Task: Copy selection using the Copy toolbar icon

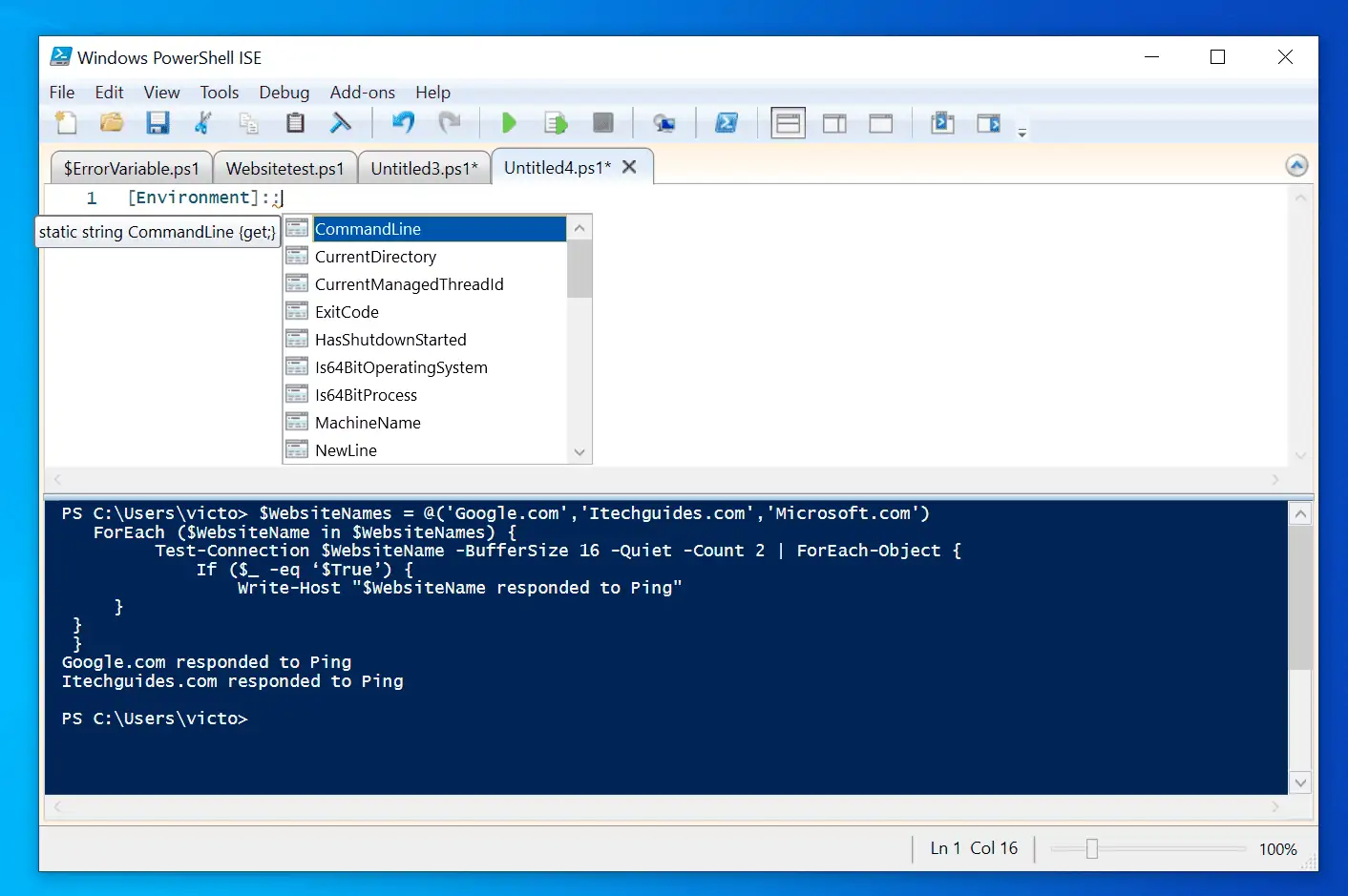Action: (x=248, y=123)
